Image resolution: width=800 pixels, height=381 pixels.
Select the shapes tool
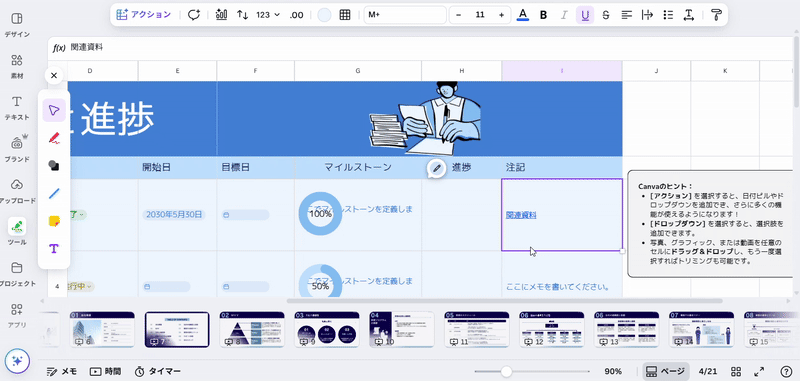coord(54,165)
